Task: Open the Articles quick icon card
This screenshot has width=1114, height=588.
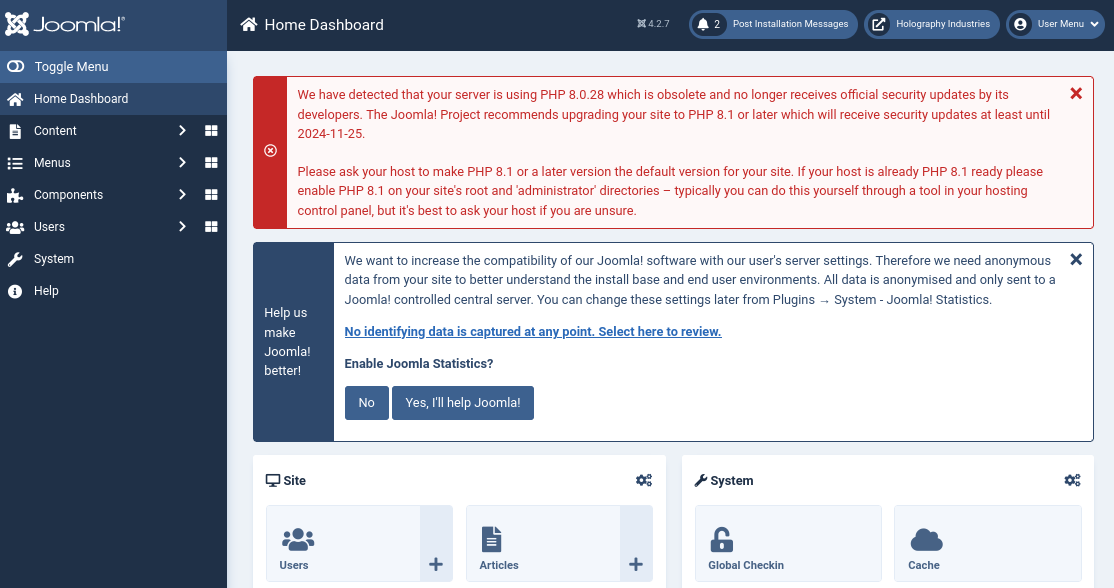Action: coord(544,543)
